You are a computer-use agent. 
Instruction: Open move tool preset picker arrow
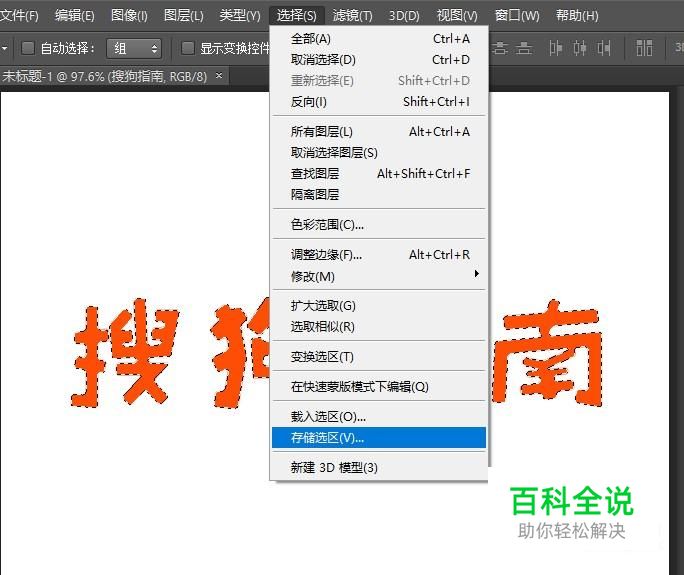(4, 48)
